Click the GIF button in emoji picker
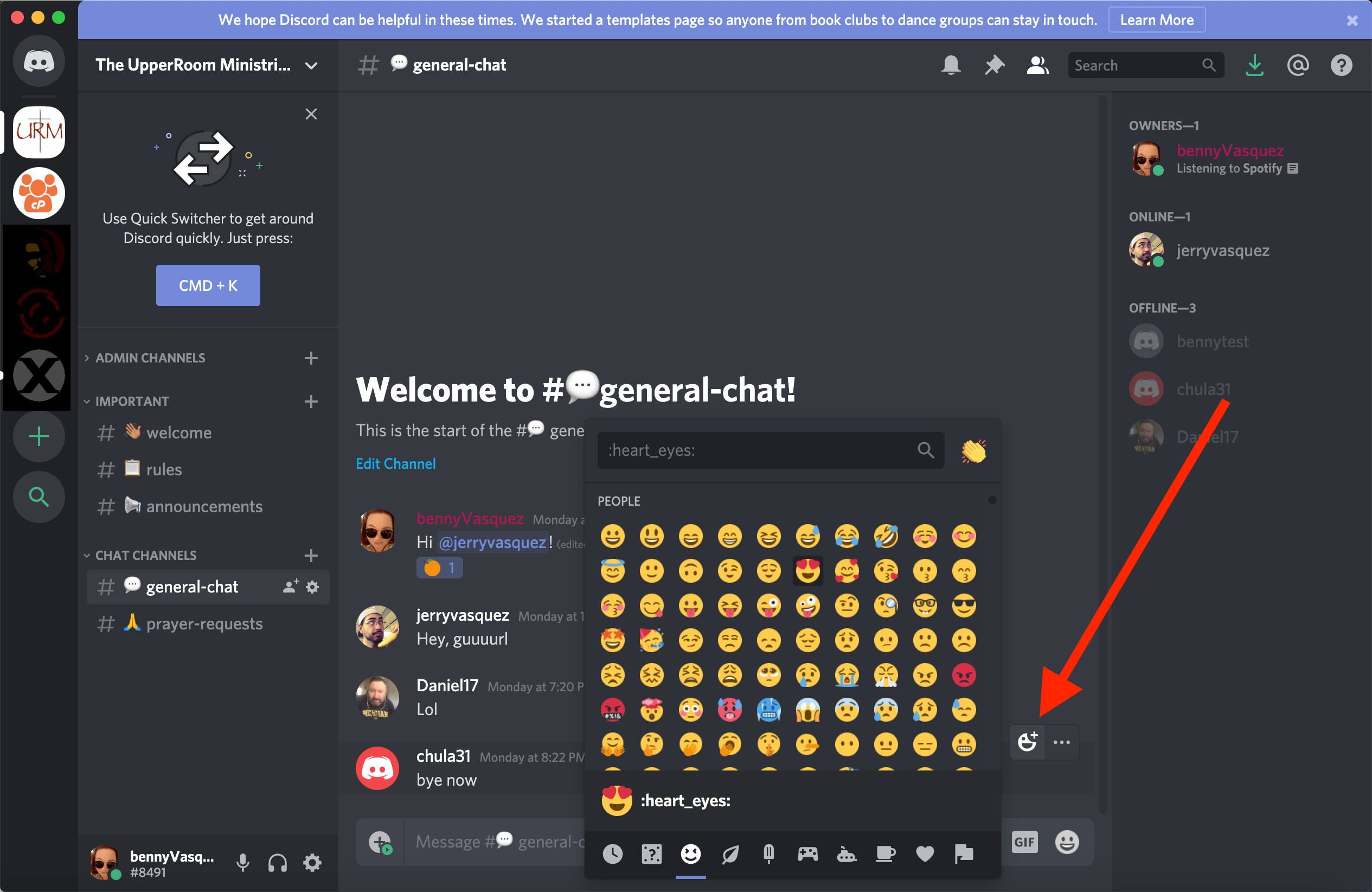1372x892 pixels. coord(1025,841)
